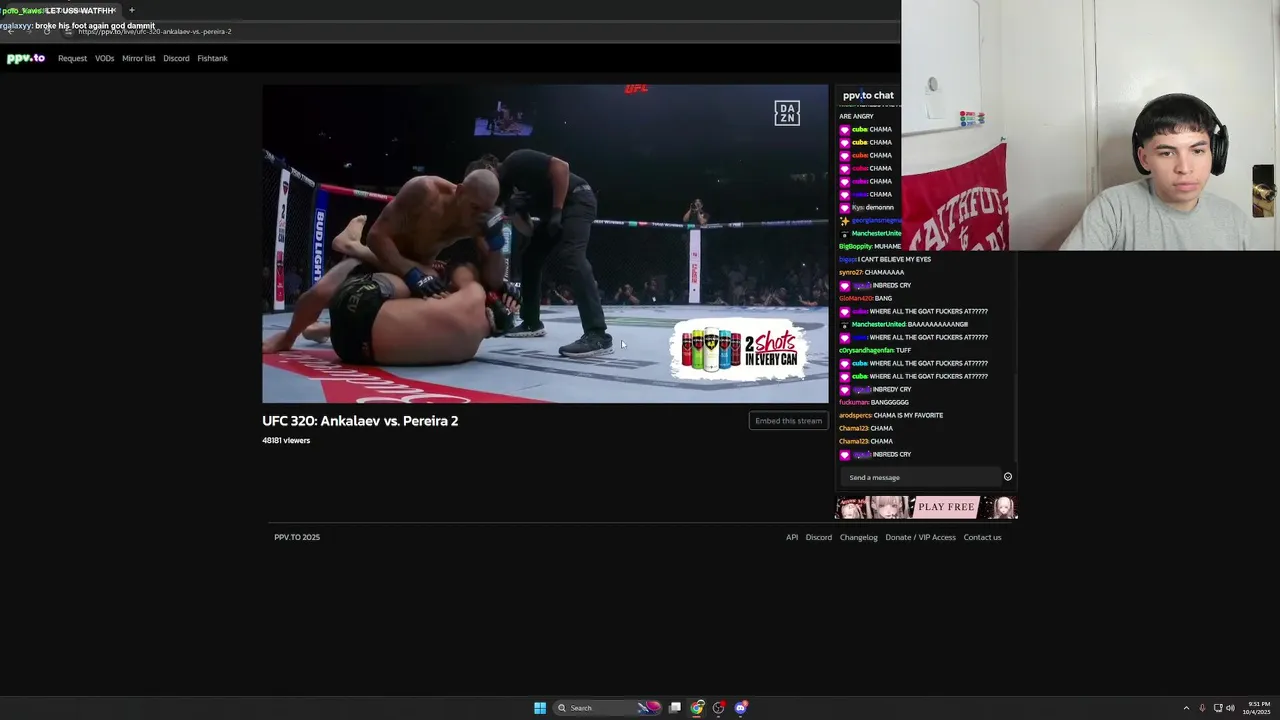
Task: Open emoji picker in chat box
Action: pos(1008,477)
